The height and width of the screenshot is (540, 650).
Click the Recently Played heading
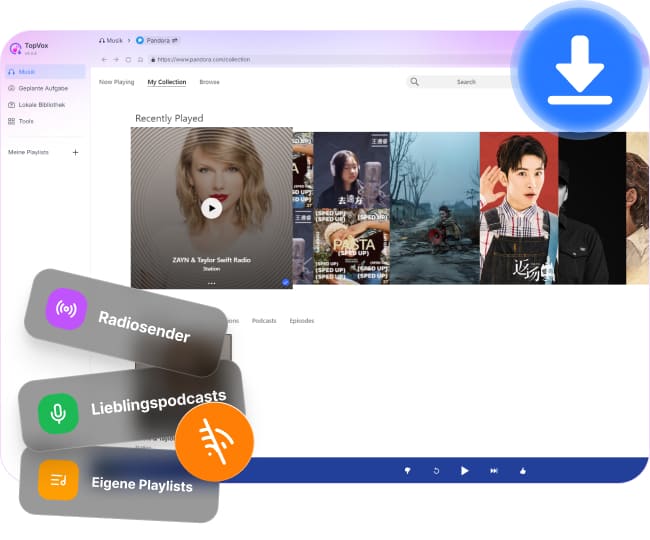[169, 118]
